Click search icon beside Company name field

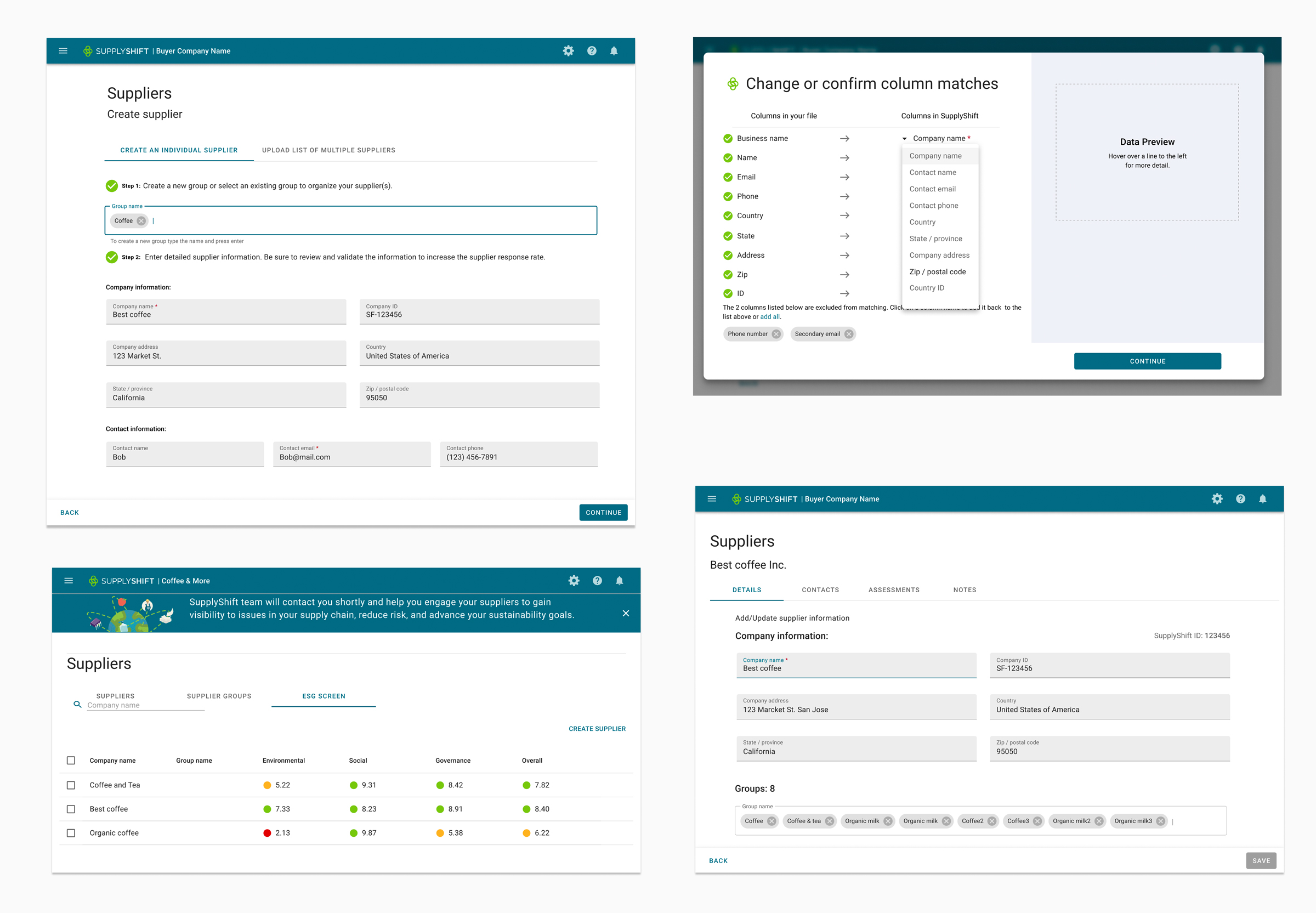77,705
